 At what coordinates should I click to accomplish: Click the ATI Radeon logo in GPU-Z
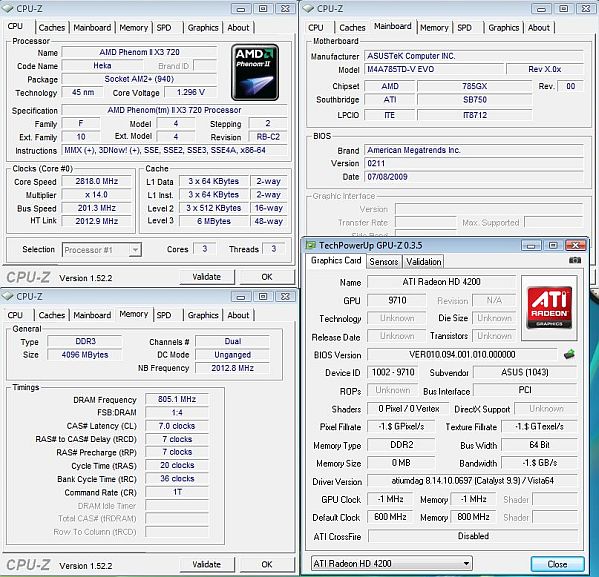(x=549, y=307)
